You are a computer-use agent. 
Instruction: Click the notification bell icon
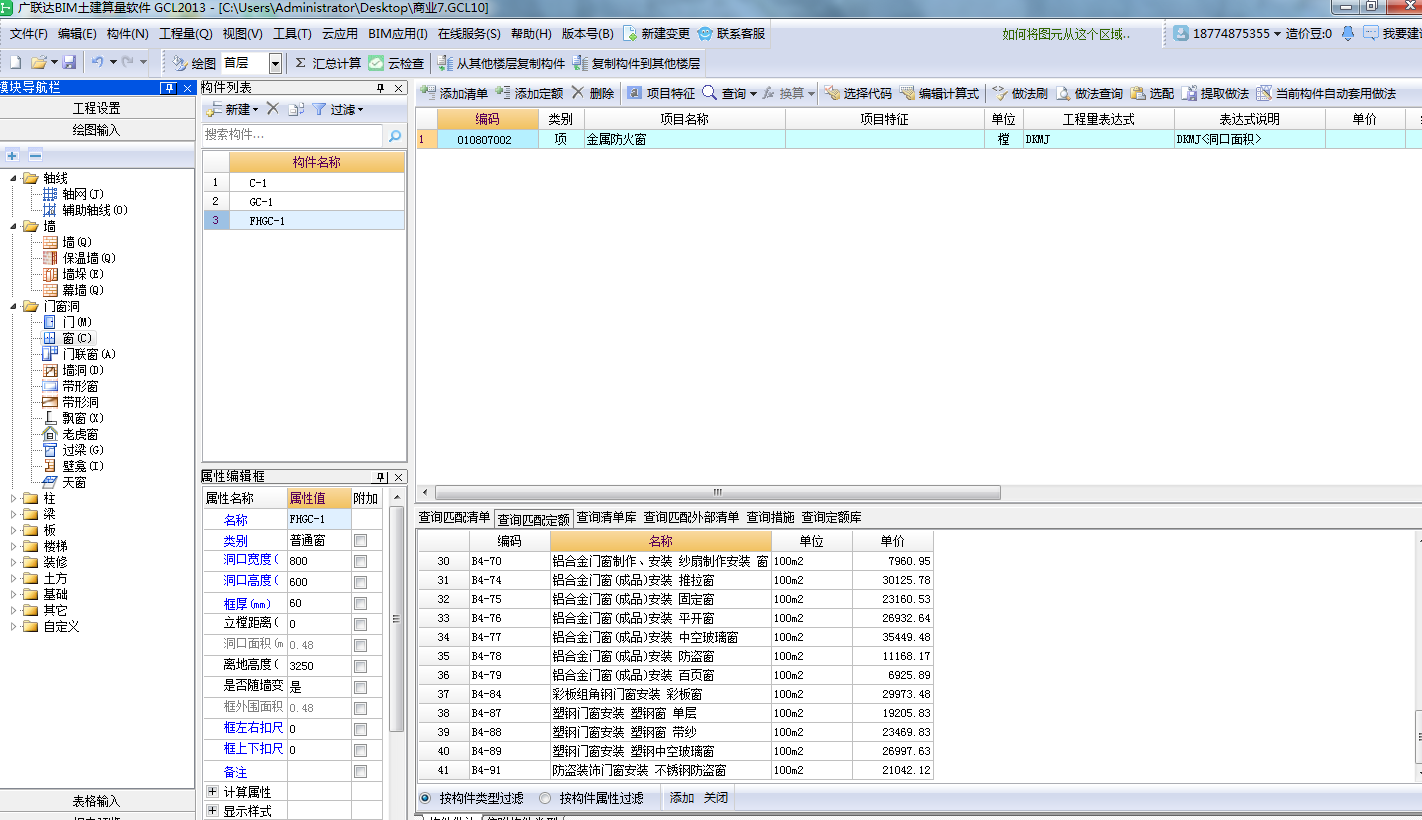(1347, 33)
